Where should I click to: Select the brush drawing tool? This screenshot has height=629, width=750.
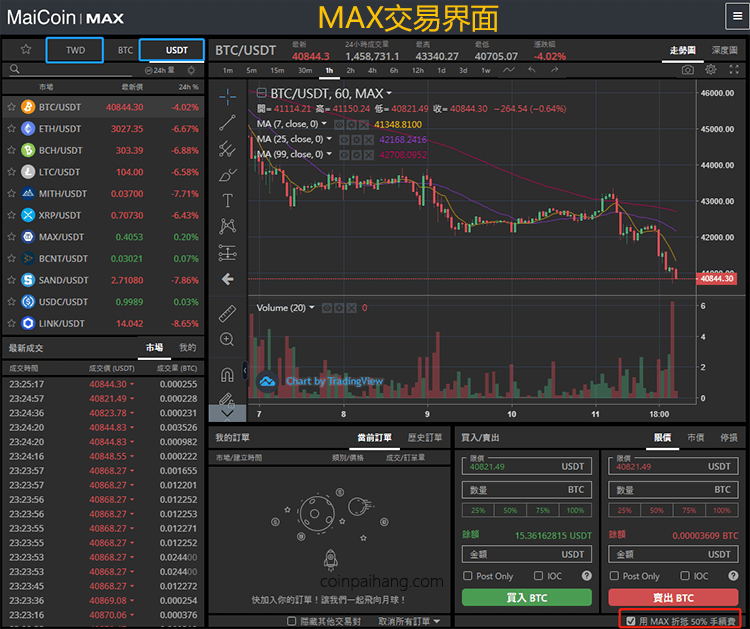pyautogui.click(x=228, y=175)
